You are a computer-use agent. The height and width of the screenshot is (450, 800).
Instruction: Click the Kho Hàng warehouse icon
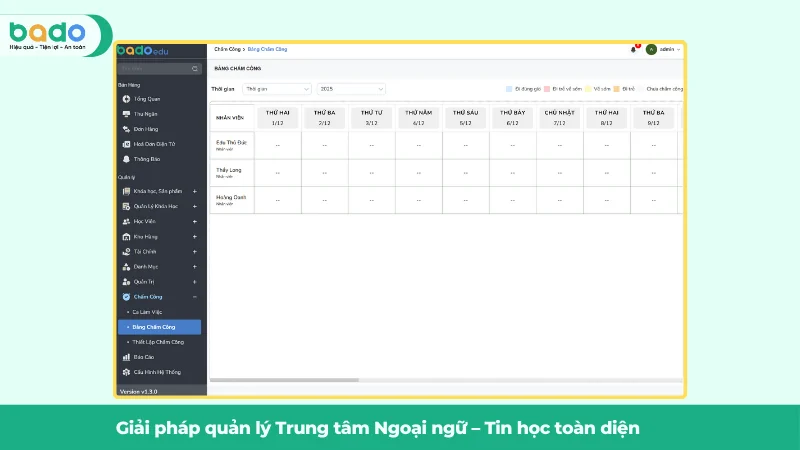click(x=126, y=237)
